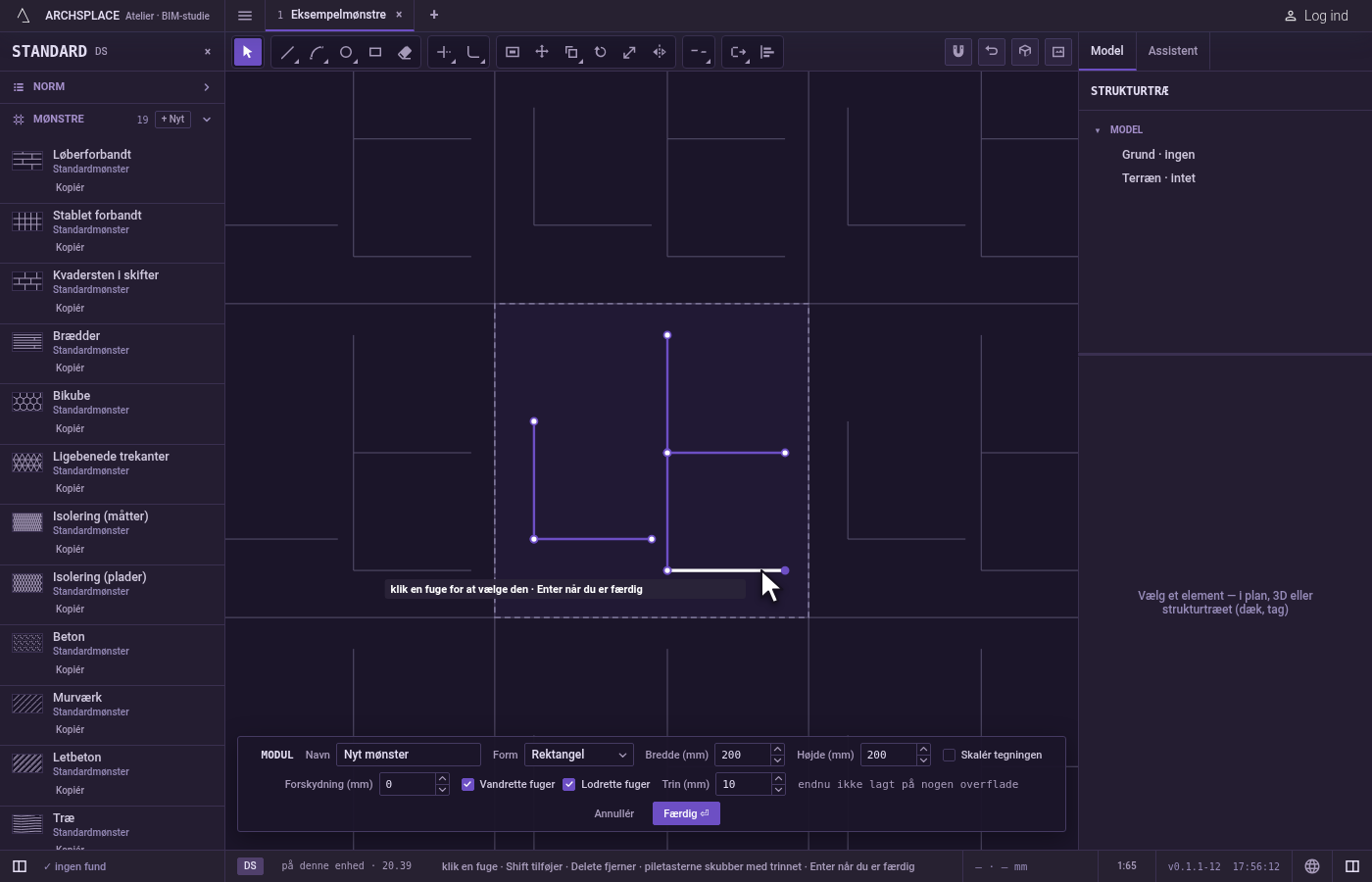This screenshot has height=882, width=1372.
Task: Expand the NORM section chevron
Action: [206, 87]
